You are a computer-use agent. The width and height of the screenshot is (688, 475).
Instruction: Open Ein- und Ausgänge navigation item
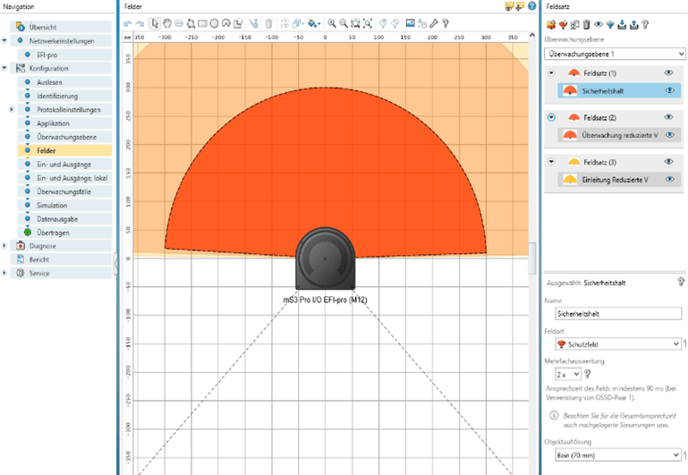(x=63, y=164)
